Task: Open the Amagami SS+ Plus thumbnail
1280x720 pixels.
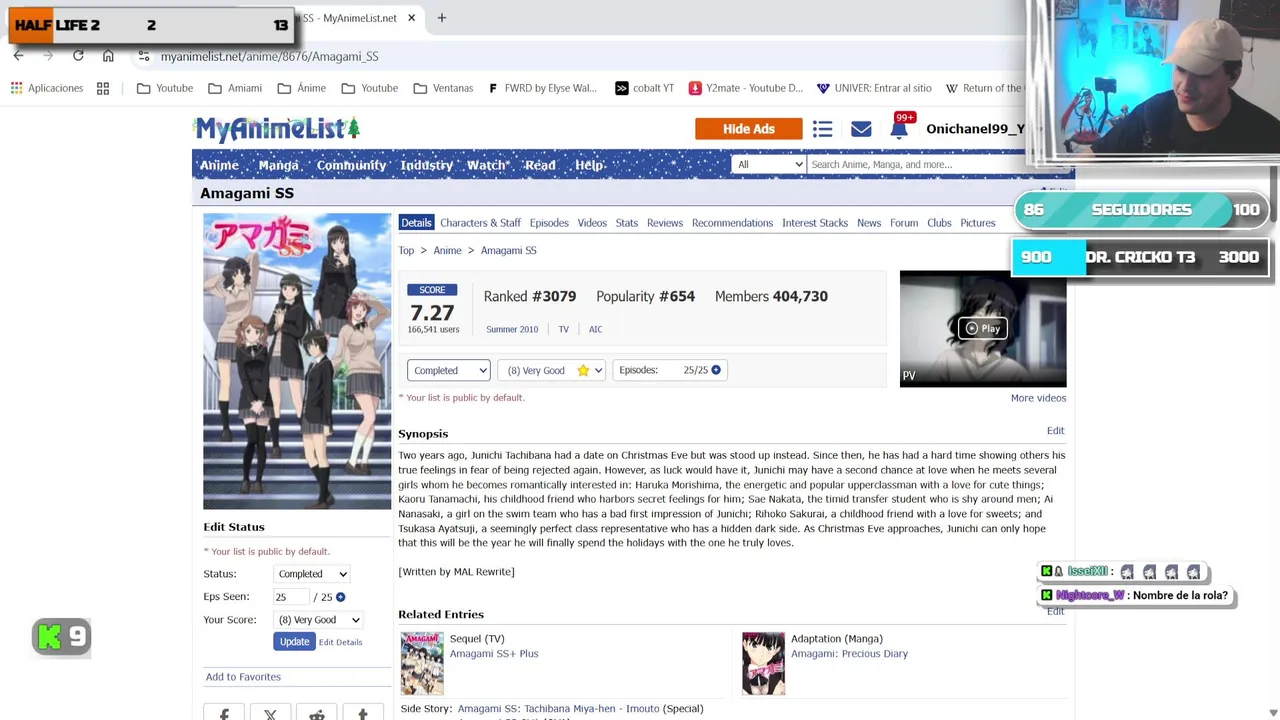Action: (x=422, y=662)
